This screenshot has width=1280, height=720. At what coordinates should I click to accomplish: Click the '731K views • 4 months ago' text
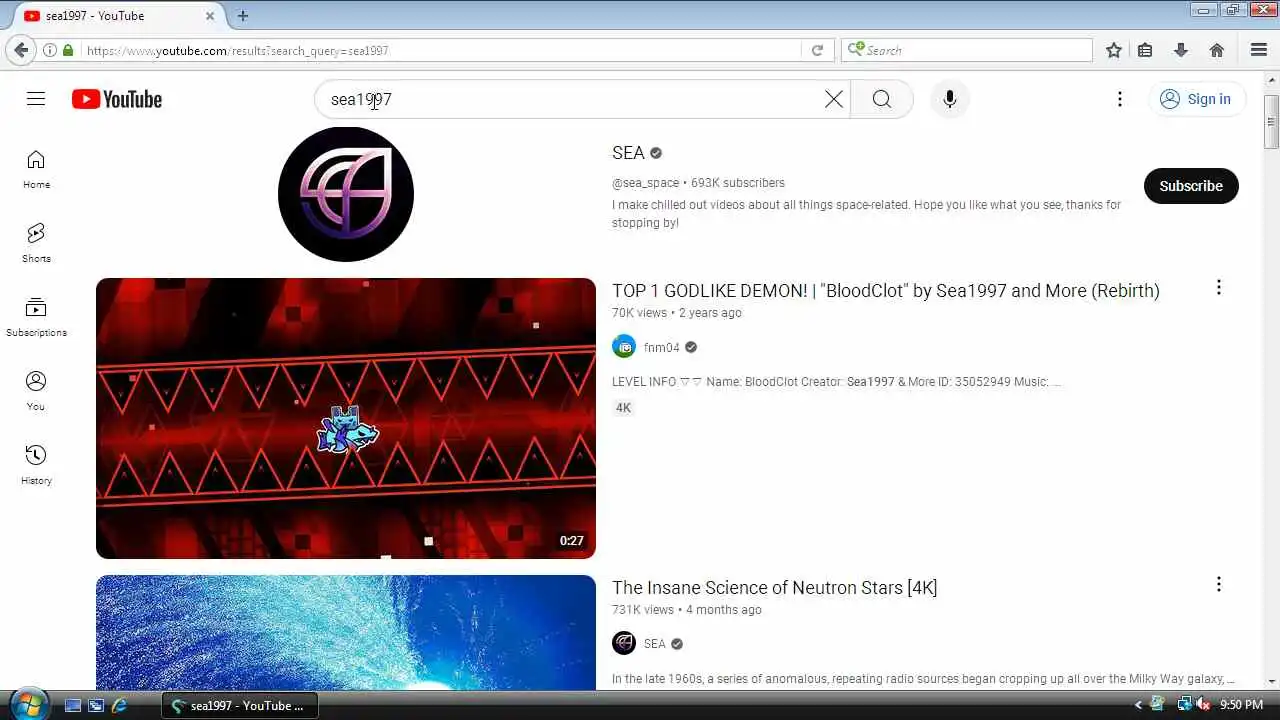click(x=687, y=610)
